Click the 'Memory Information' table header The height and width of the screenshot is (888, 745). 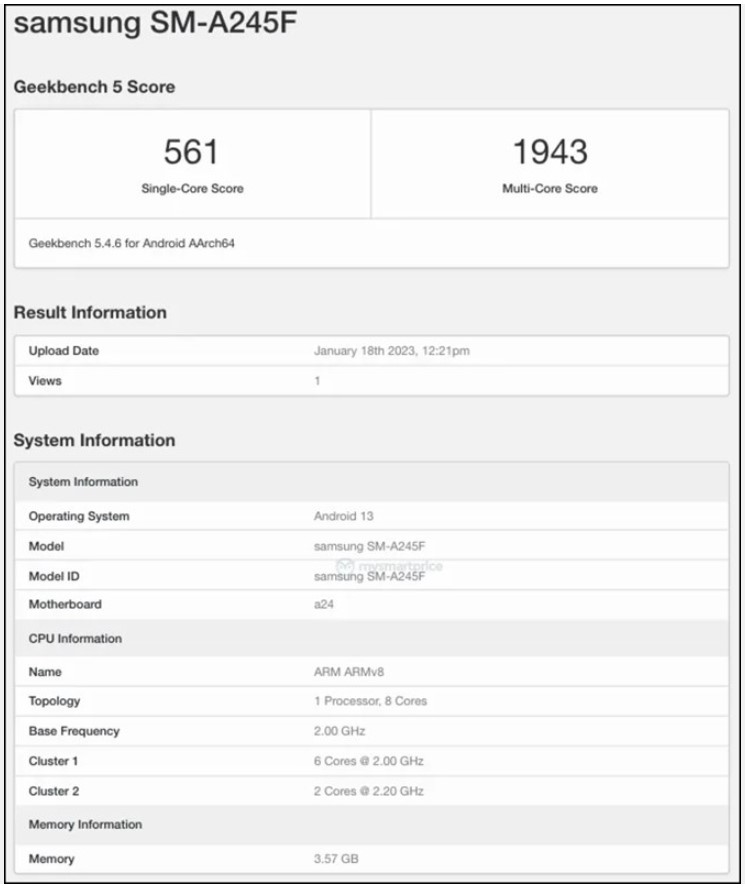click(372, 825)
